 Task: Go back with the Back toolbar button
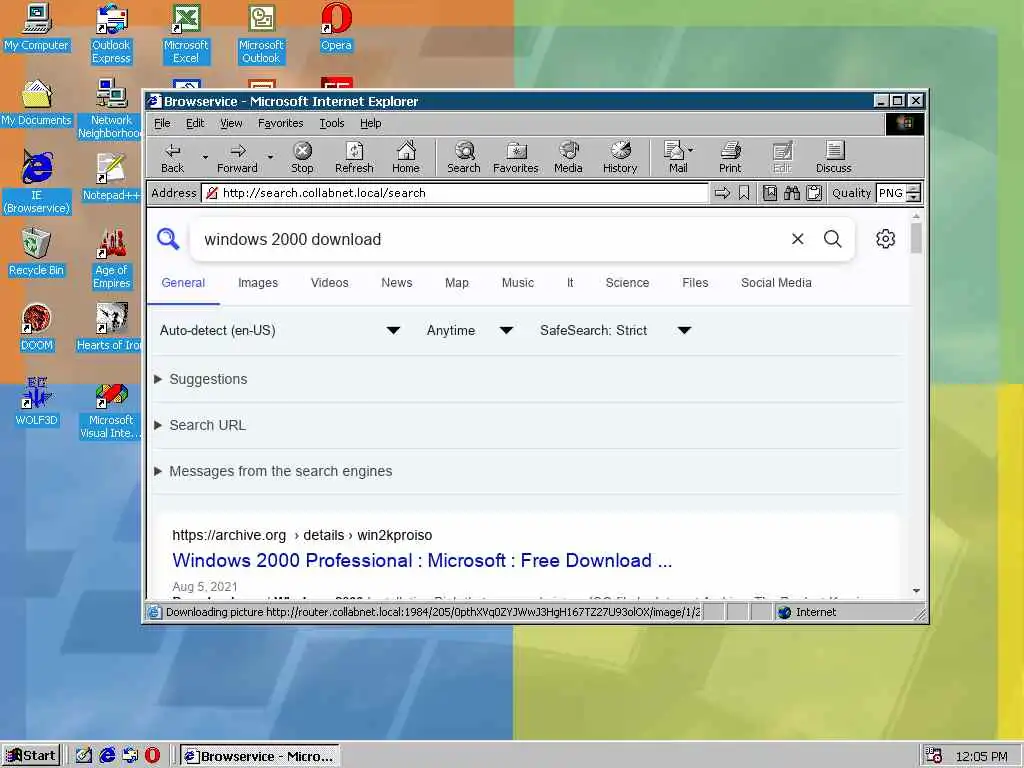tap(172, 158)
